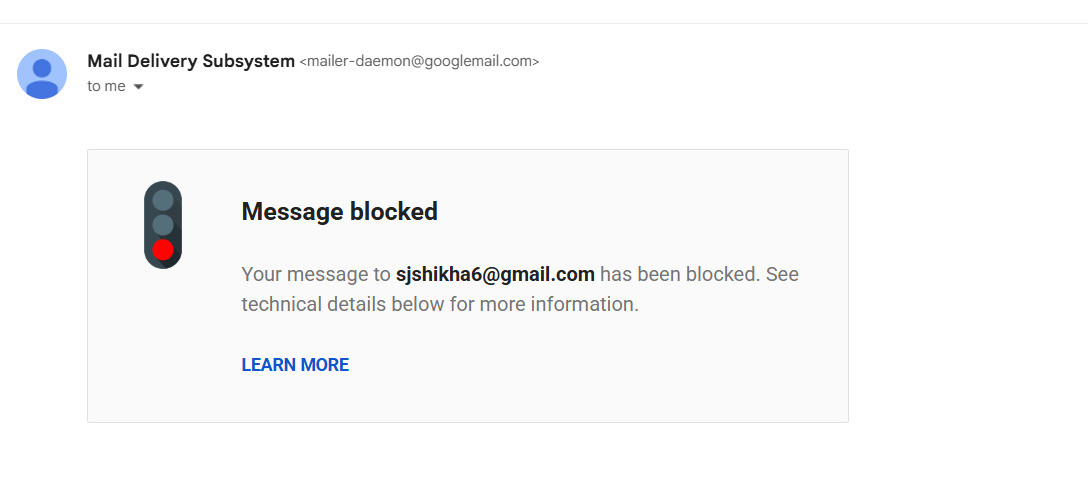Click the top gray light of the traffic light
This screenshot has width=1088, height=481.
coord(163,200)
